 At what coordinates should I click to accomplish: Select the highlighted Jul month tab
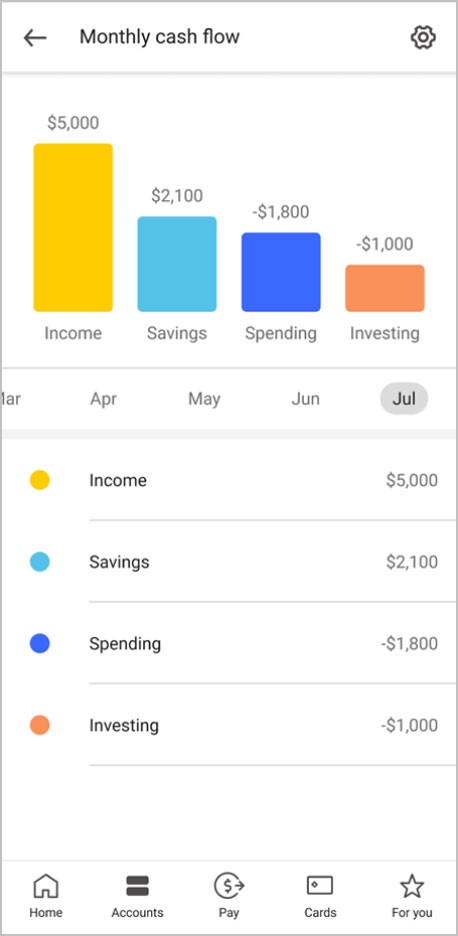click(404, 399)
